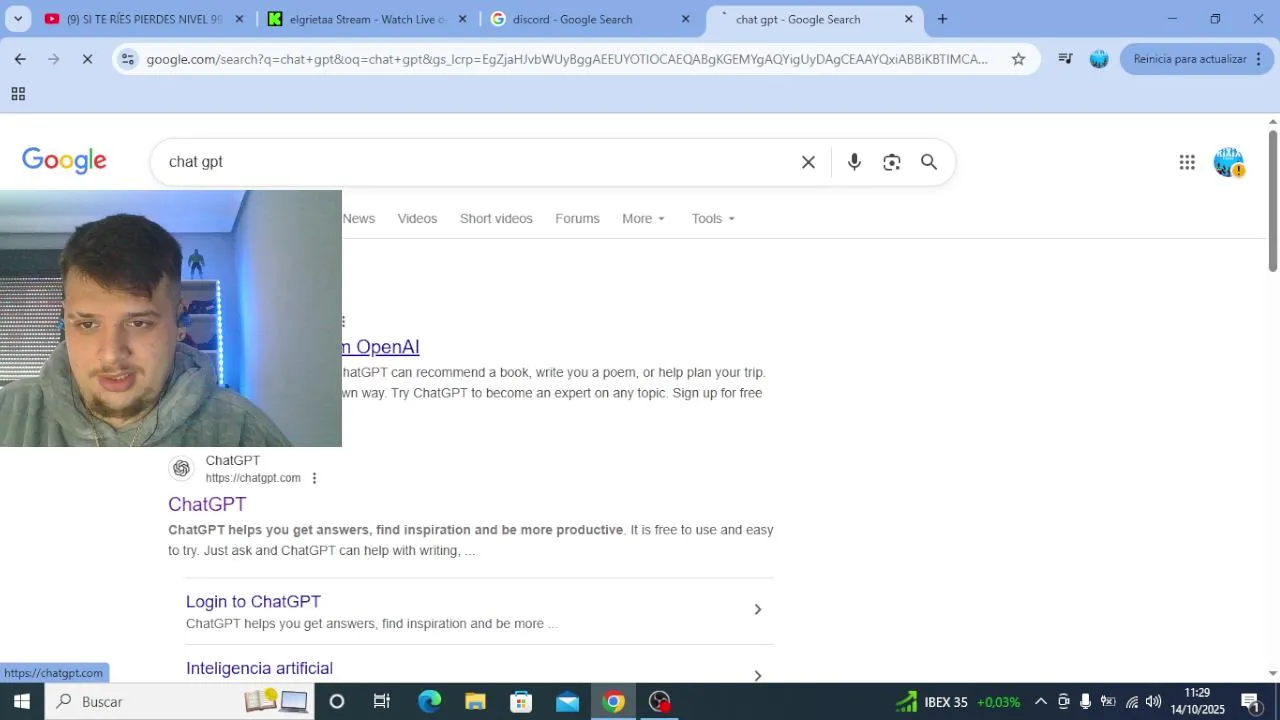Viewport: 1280px width, 720px height.
Task: Click the magnifying glass search button
Action: coord(929,162)
